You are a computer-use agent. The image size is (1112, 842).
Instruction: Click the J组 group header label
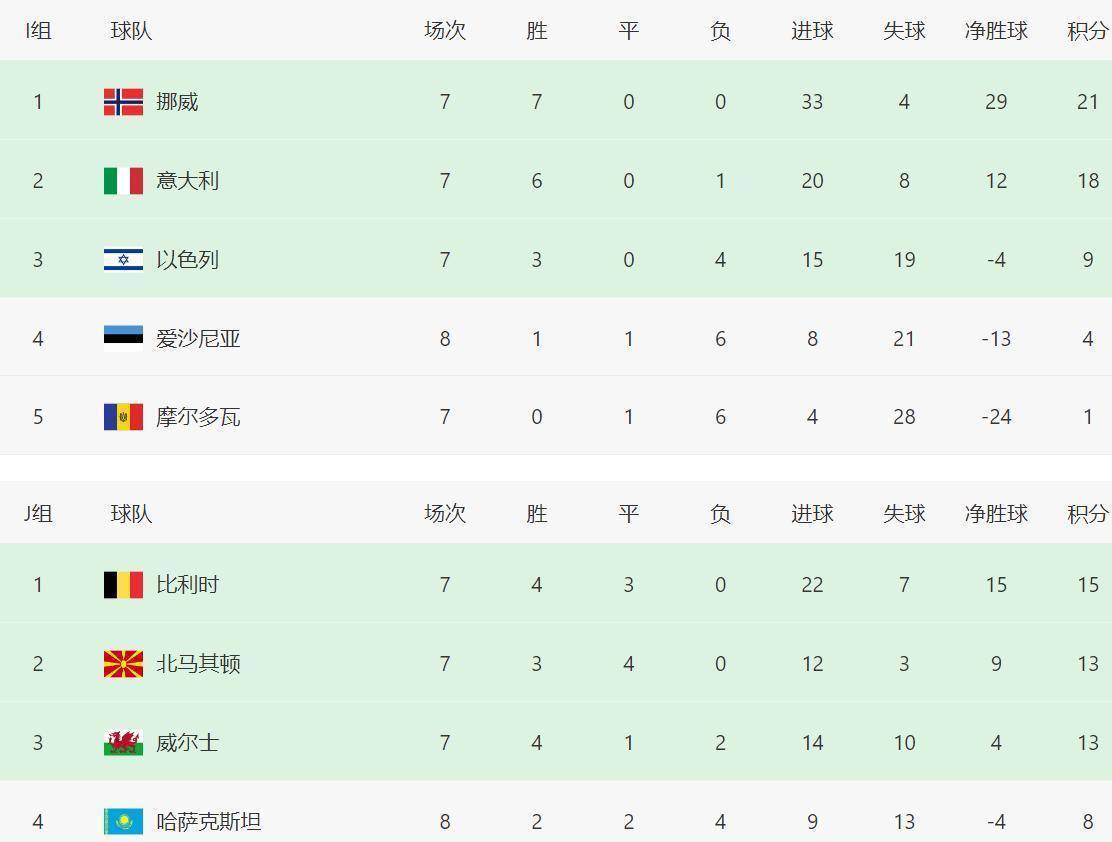(38, 514)
